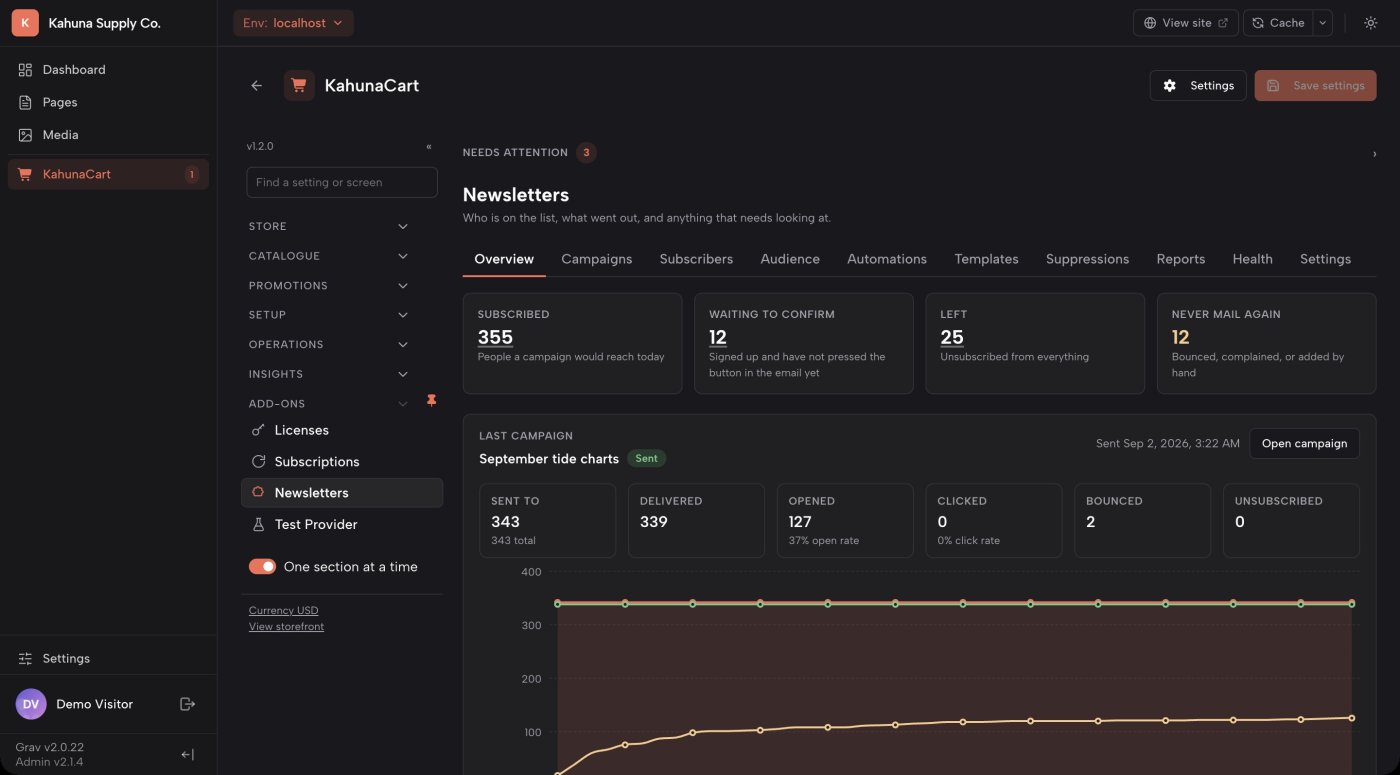1400x775 pixels.
Task: Expand the INSIGHTS section
Action: (329, 374)
